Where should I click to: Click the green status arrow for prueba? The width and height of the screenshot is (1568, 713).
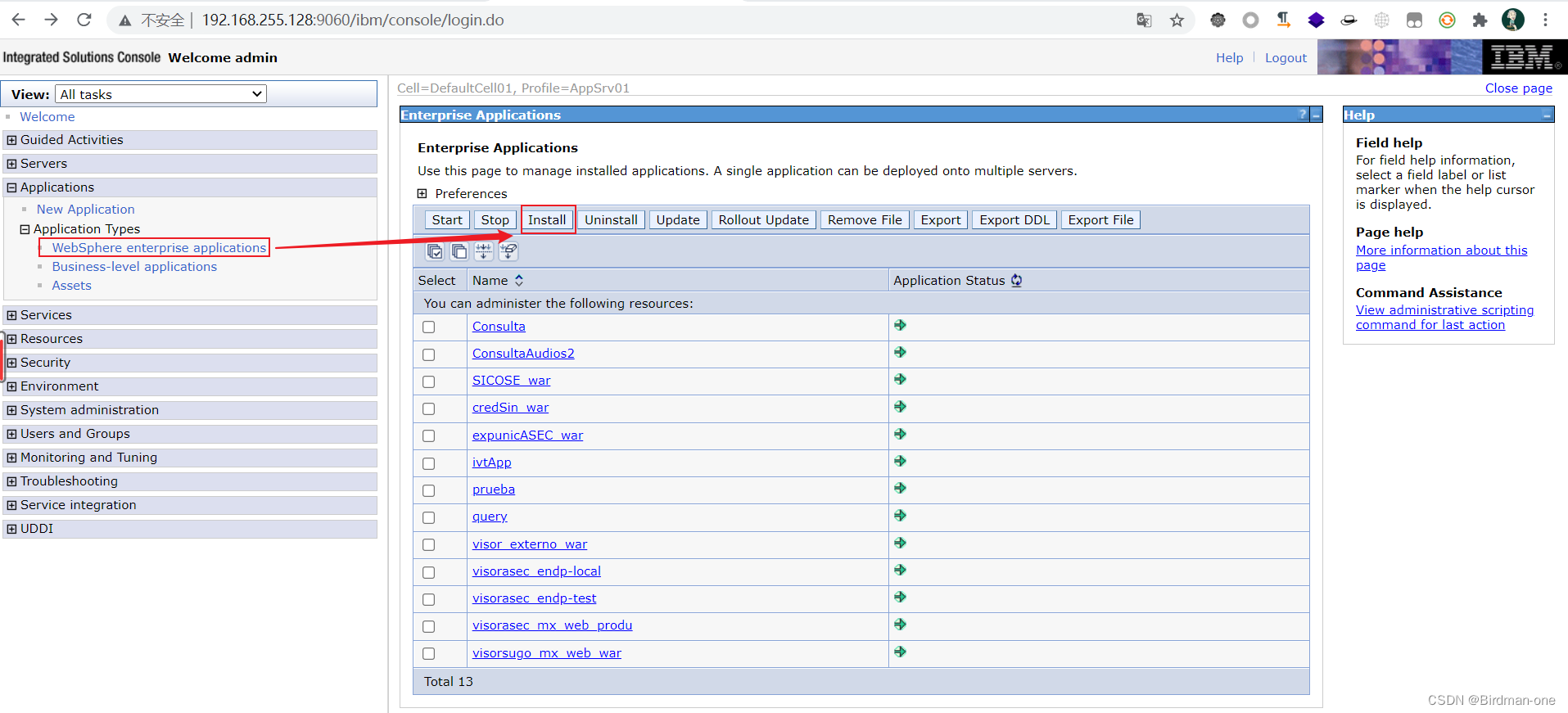(x=900, y=488)
